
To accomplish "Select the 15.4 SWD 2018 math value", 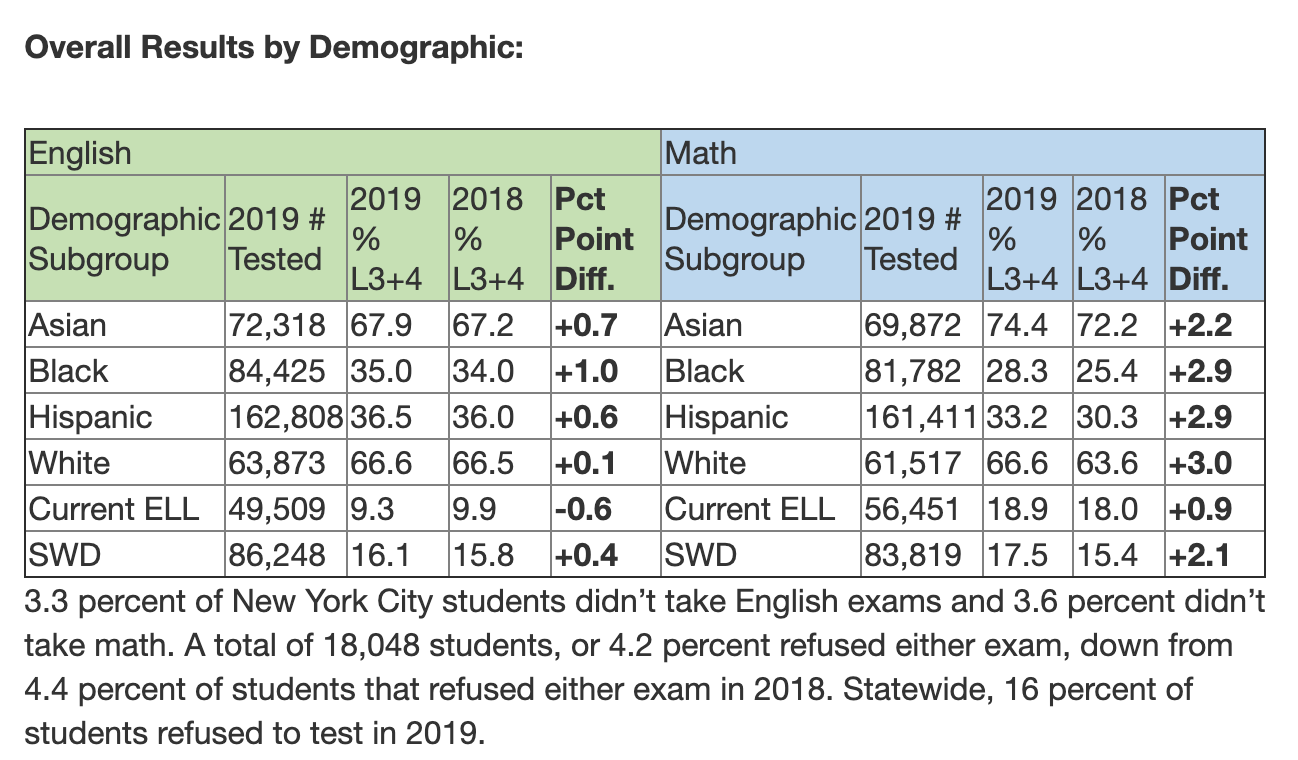I will tap(1107, 555).
